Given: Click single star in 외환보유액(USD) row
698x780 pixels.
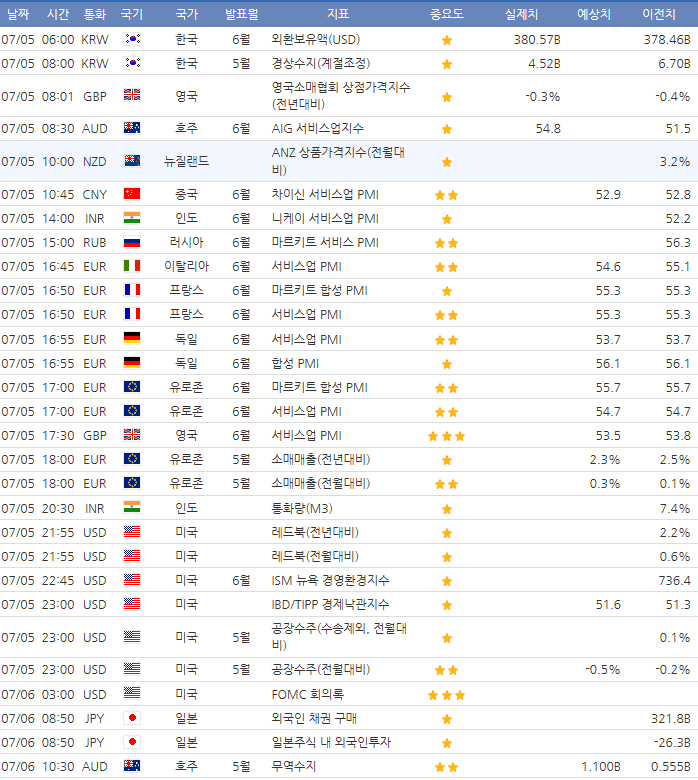Looking at the screenshot, I should tap(447, 40).
